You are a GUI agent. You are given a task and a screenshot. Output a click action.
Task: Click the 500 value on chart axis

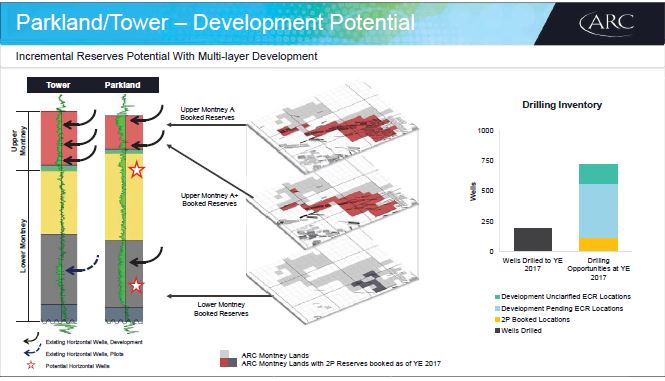coord(488,191)
